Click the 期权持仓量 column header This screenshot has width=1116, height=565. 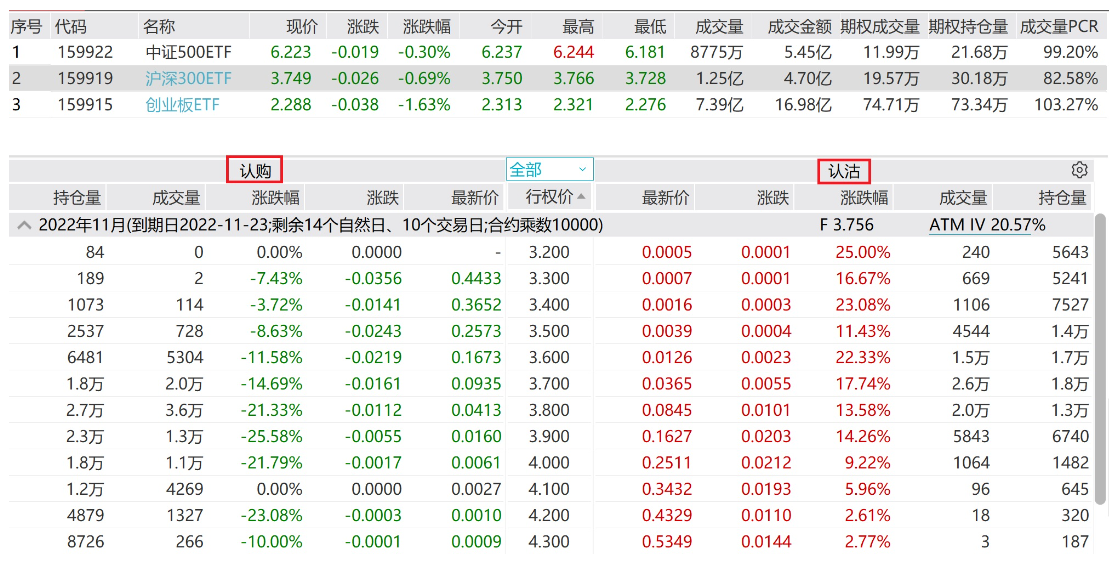tap(968, 27)
